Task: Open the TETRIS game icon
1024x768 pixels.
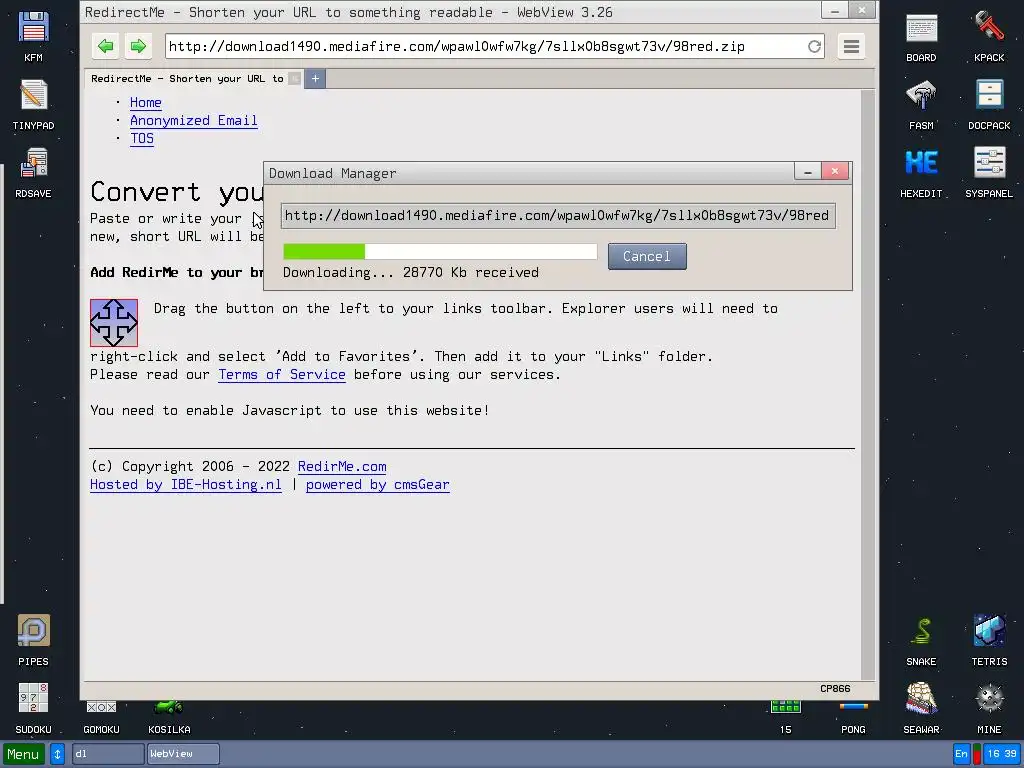Action: click(989, 631)
